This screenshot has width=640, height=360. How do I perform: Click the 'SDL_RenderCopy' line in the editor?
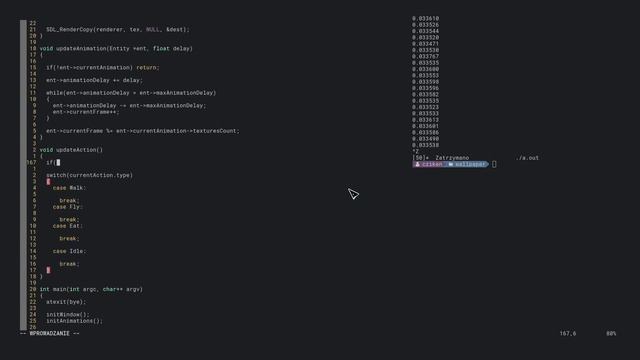118,29
